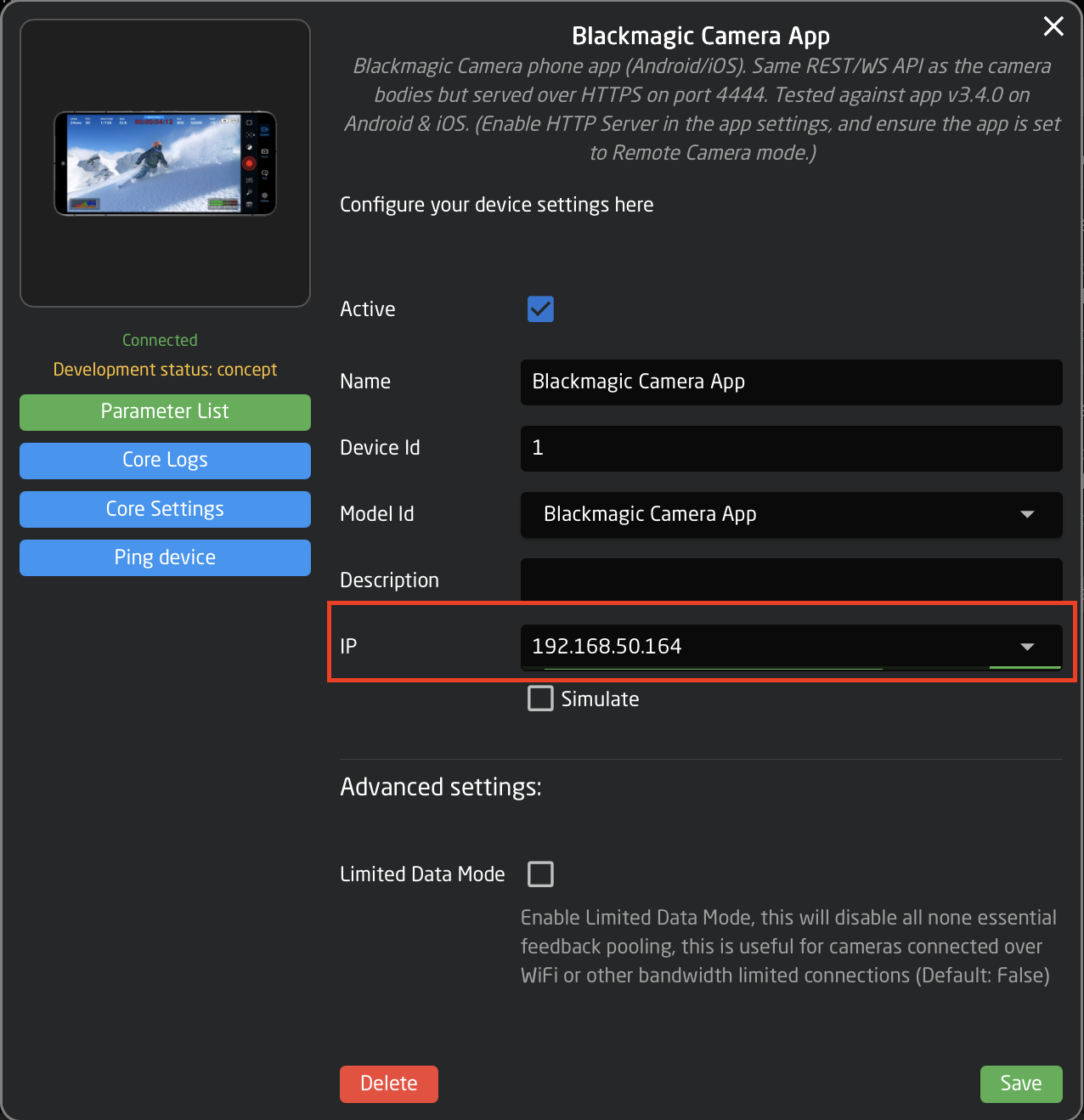
Task: Enable the Limited Data Mode checkbox
Action: click(x=540, y=874)
